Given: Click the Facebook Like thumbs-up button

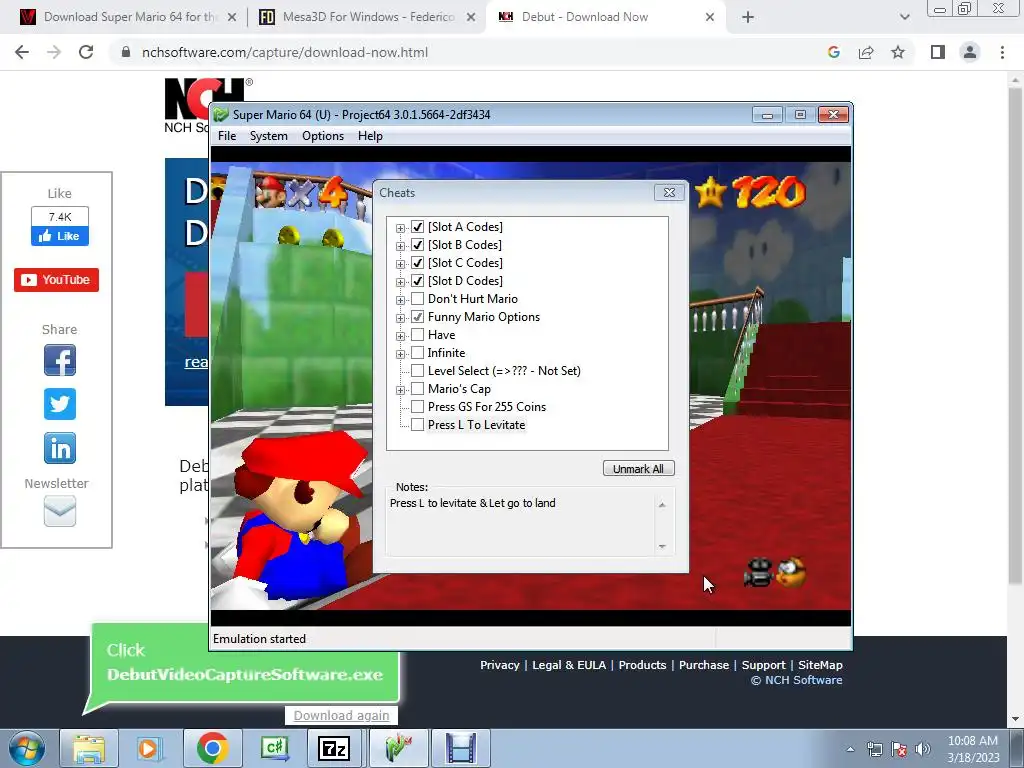Looking at the screenshot, I should pyautogui.click(x=59, y=236).
